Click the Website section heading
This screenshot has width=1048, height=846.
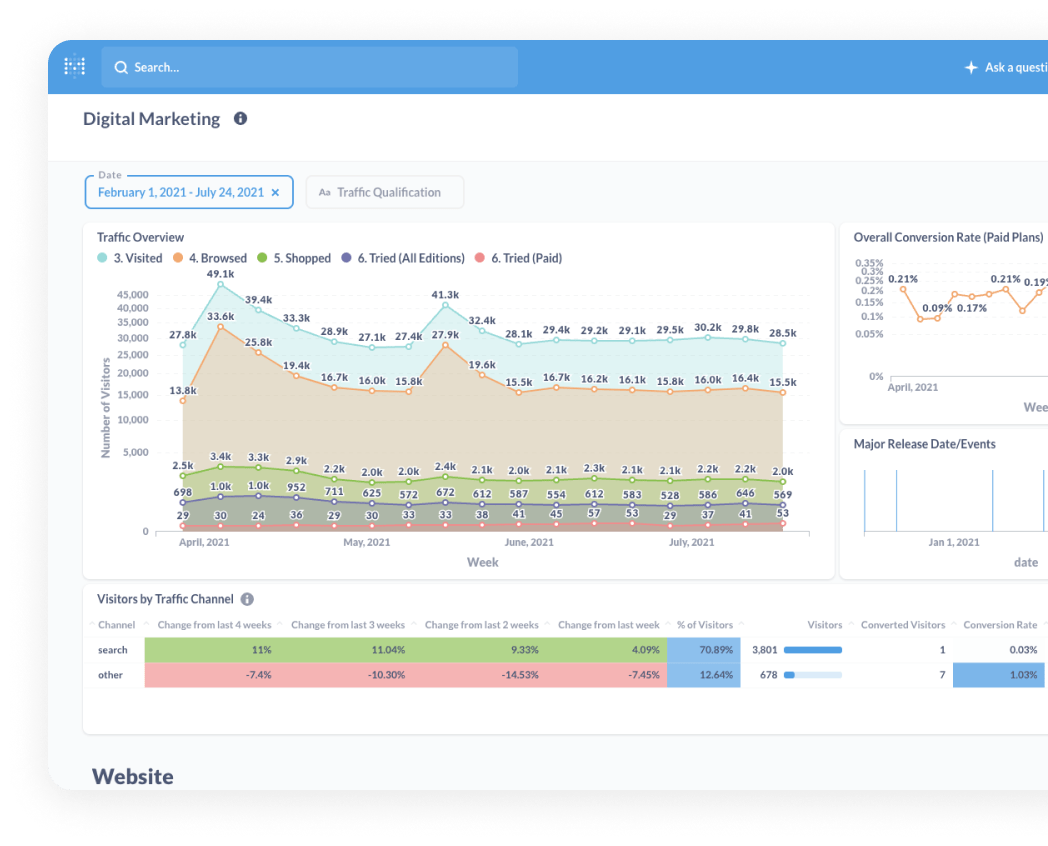coord(133,776)
